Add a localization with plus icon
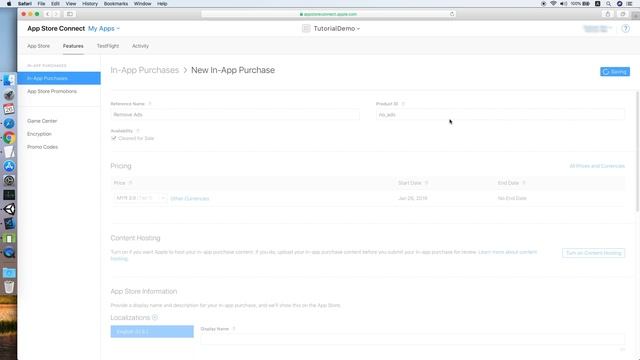This screenshot has width=640, height=360. click(155, 318)
